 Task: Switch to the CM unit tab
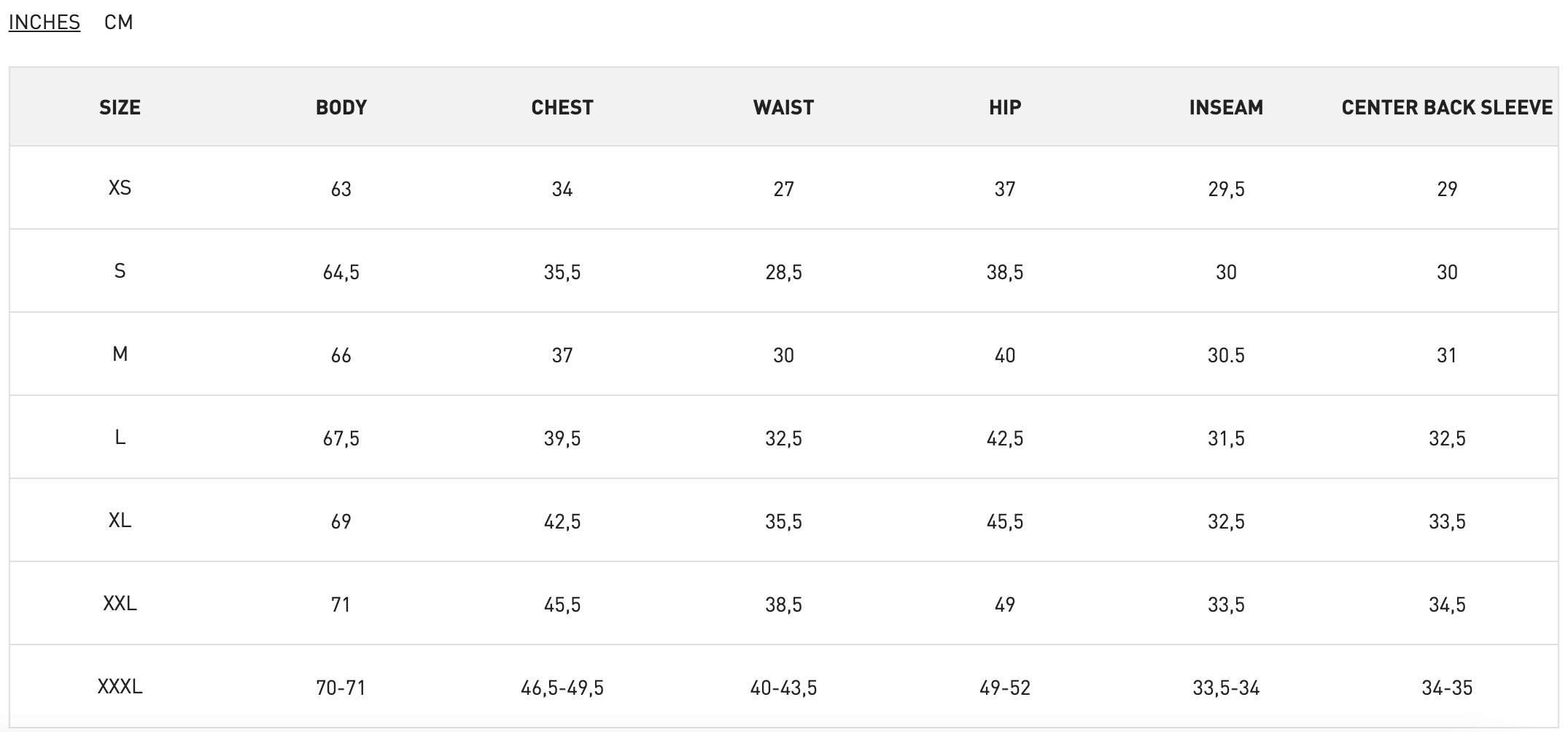pyautogui.click(x=119, y=22)
